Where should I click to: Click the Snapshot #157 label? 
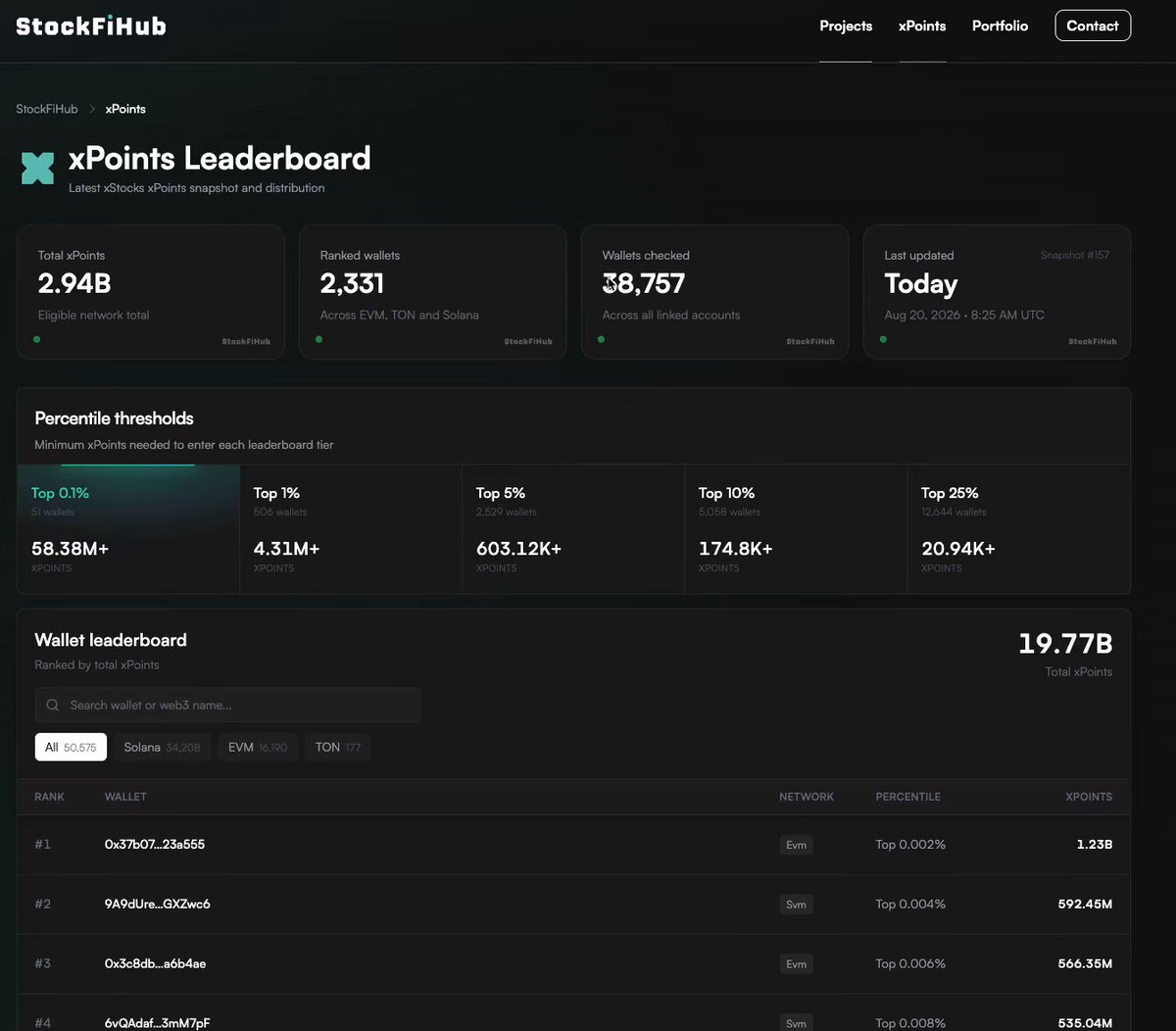[x=1075, y=255]
